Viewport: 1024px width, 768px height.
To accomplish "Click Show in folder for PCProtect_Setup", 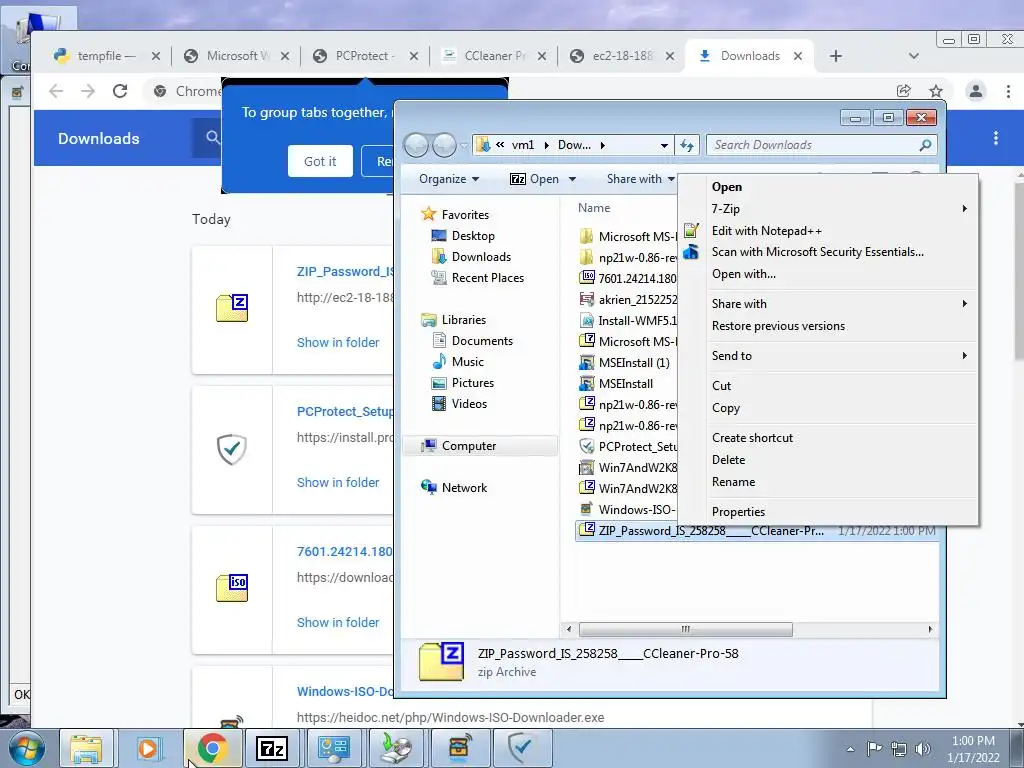I will pyautogui.click(x=338, y=483).
